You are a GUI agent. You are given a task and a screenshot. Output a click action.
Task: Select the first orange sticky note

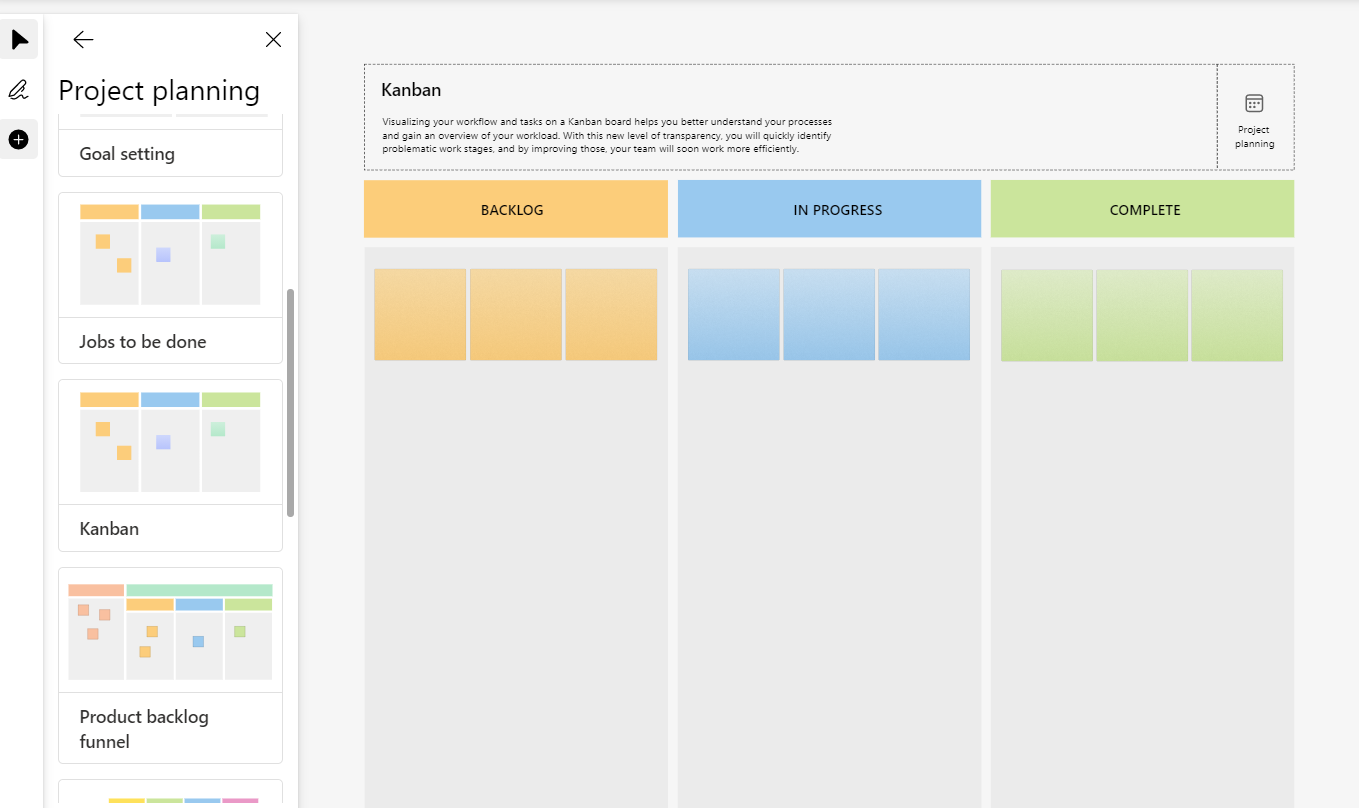(420, 314)
